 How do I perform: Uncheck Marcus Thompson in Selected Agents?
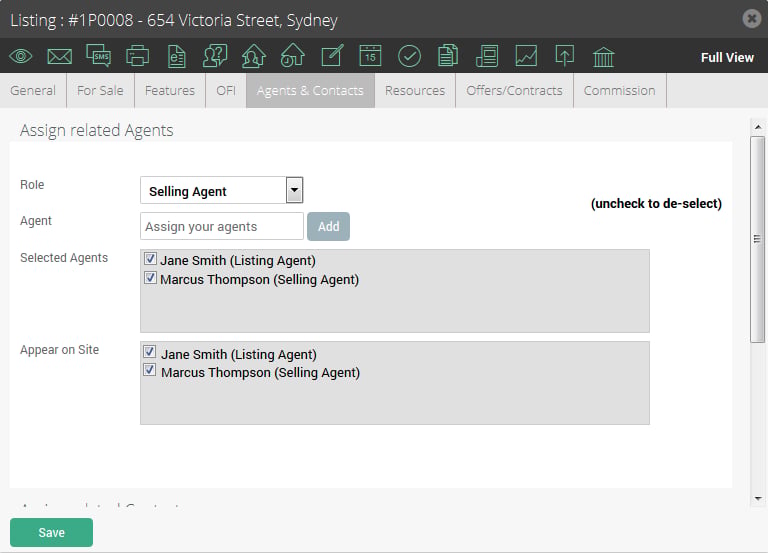coord(150,278)
